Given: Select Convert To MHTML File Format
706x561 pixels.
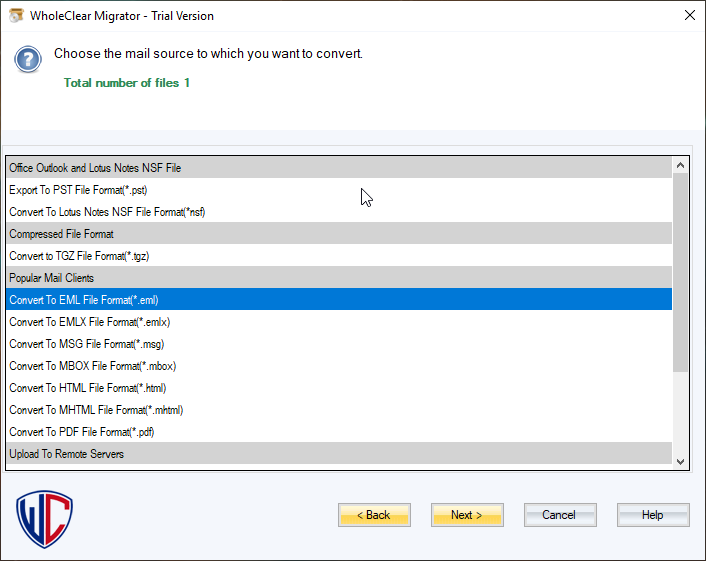Looking at the screenshot, I should (x=96, y=410).
